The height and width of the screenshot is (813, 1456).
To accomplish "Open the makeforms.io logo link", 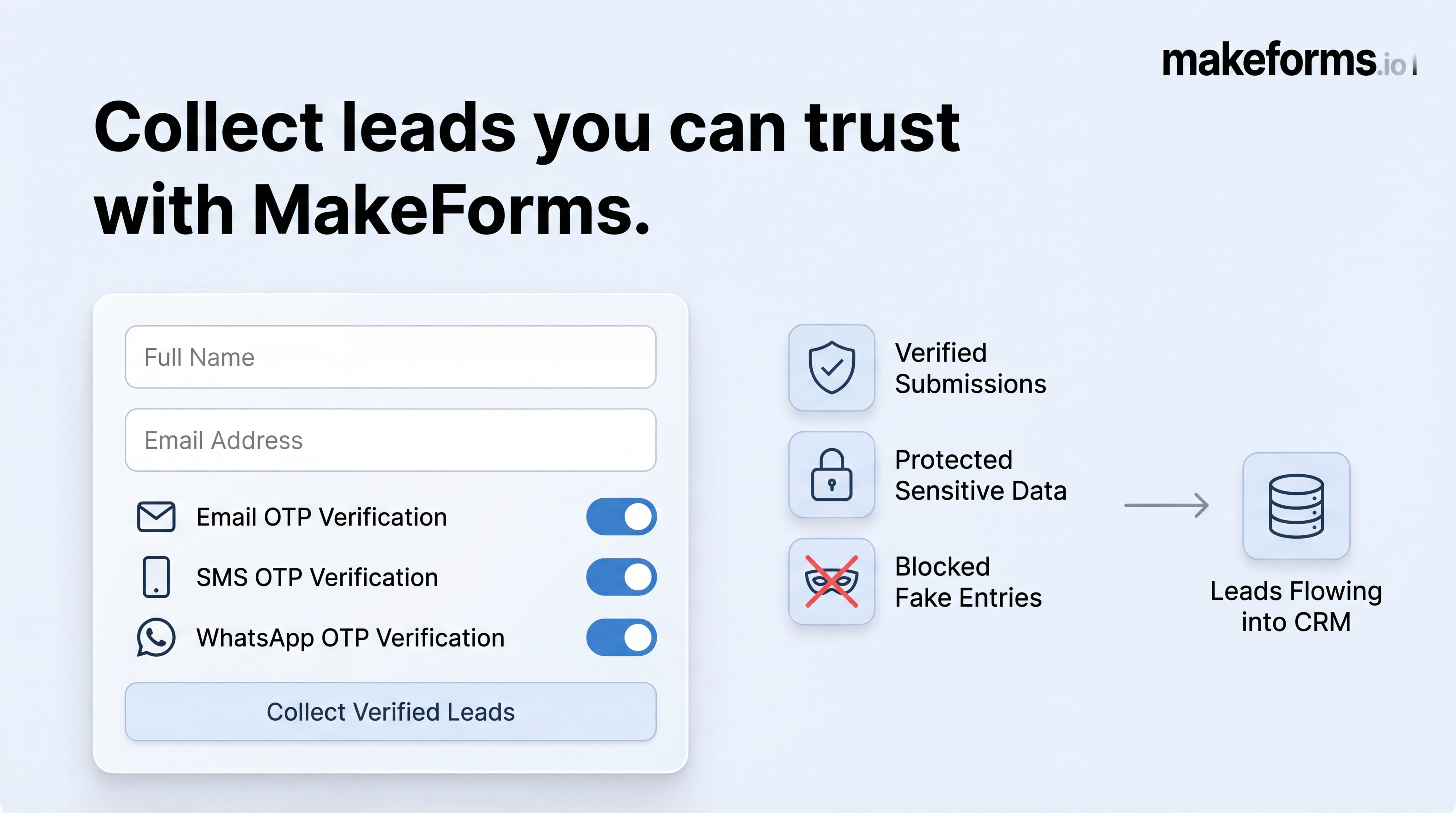I will coord(1283,61).
